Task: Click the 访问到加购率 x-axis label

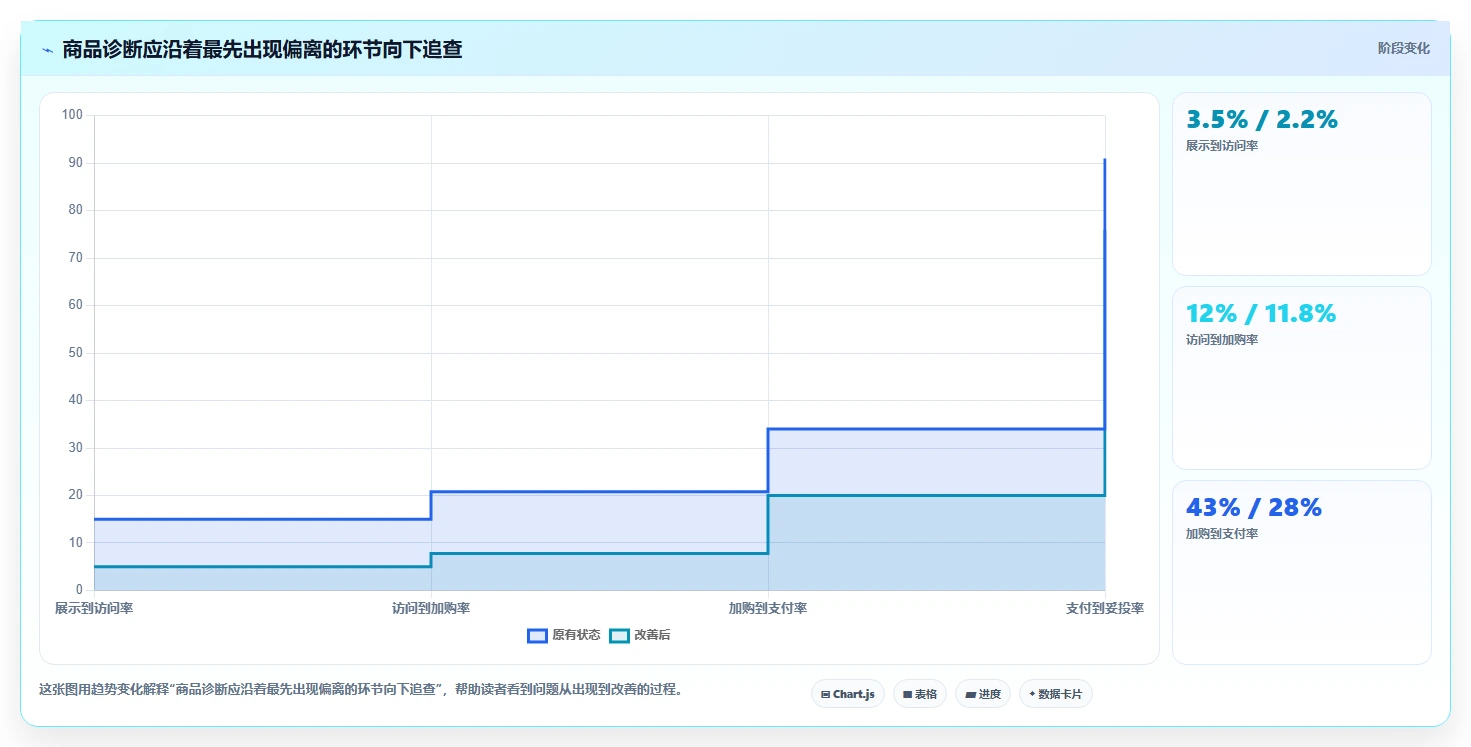Action: click(431, 608)
